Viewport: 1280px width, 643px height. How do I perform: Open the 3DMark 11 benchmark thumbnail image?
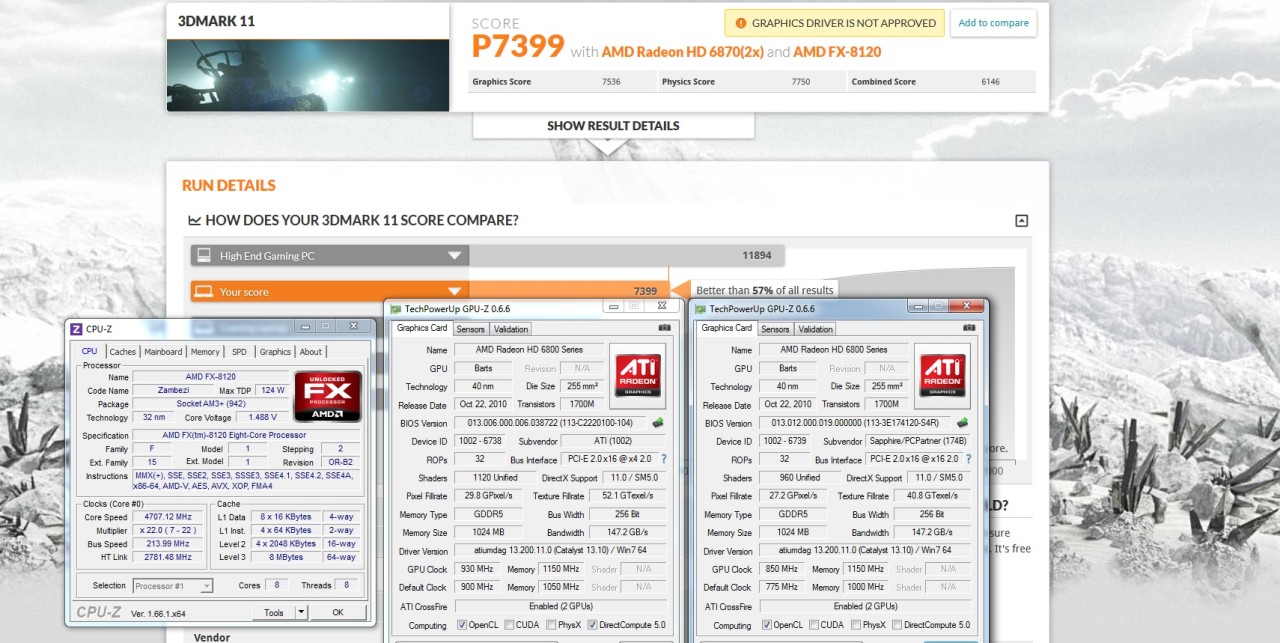coord(309,76)
